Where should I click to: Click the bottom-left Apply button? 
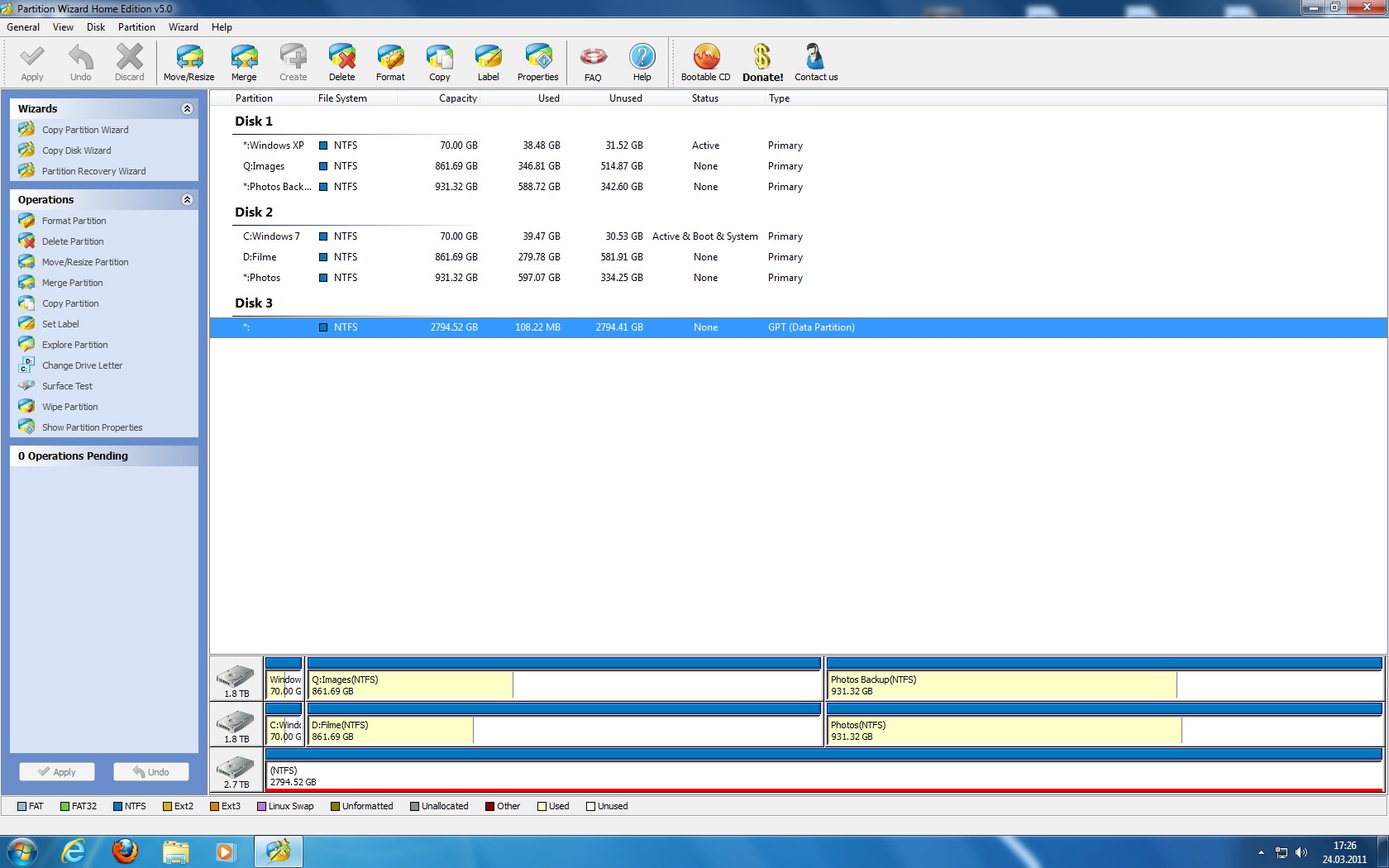pyautogui.click(x=57, y=771)
